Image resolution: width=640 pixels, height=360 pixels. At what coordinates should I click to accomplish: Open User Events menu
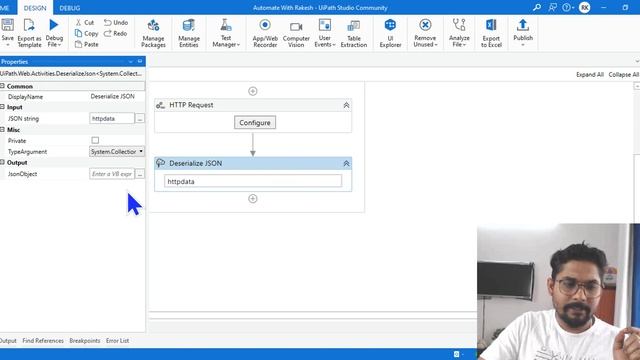click(x=325, y=33)
